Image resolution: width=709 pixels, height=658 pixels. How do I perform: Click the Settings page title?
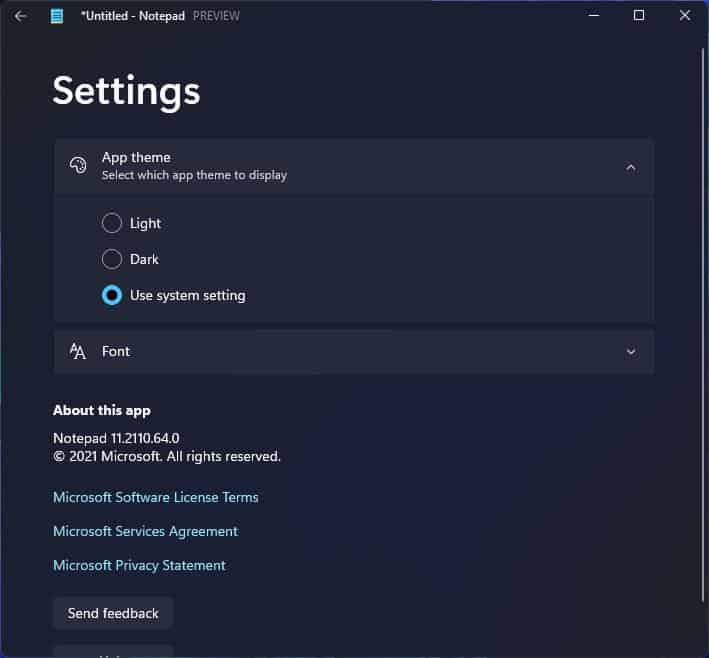[x=126, y=91]
